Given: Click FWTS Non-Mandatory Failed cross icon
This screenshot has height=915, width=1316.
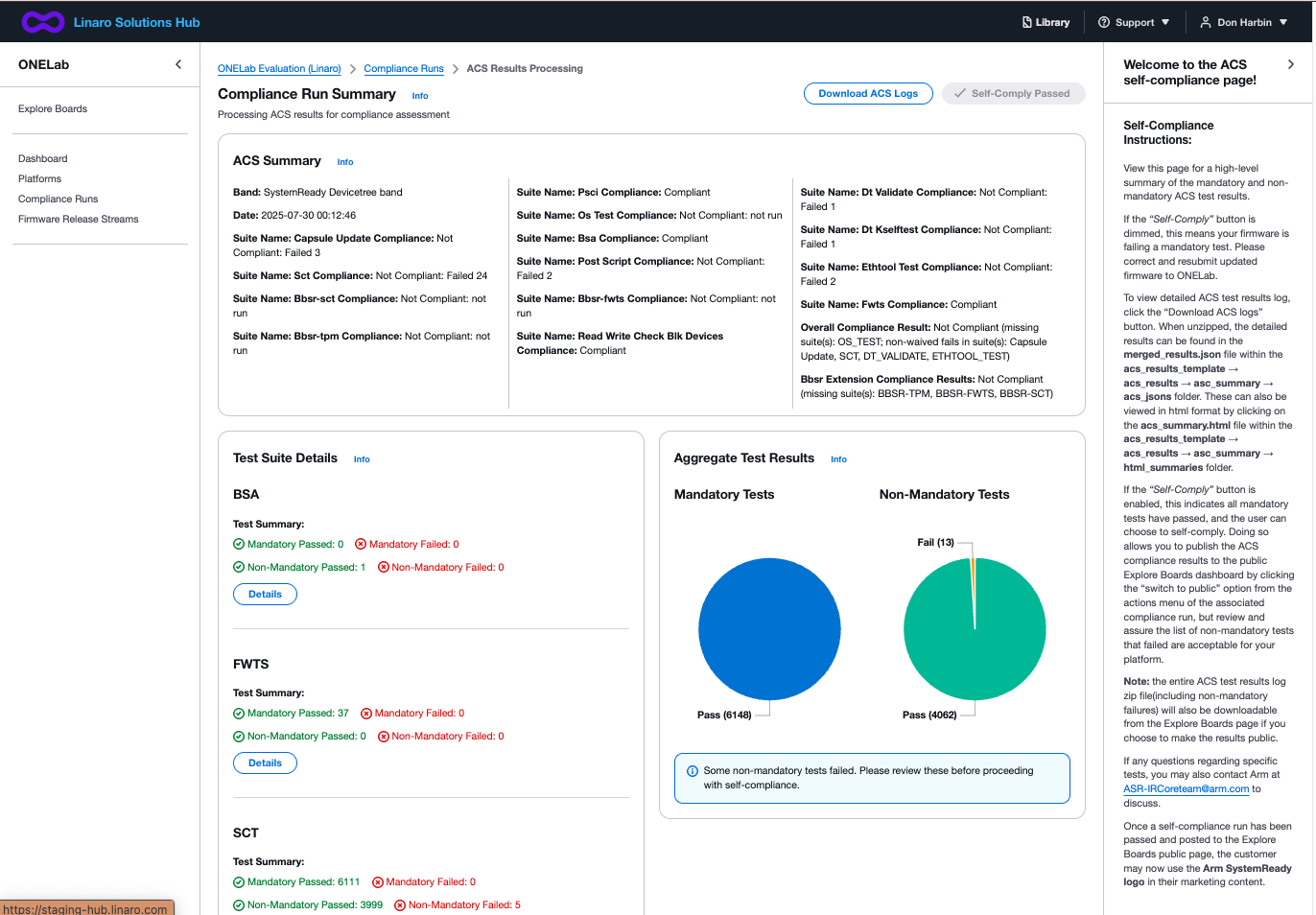Looking at the screenshot, I should point(384,736).
